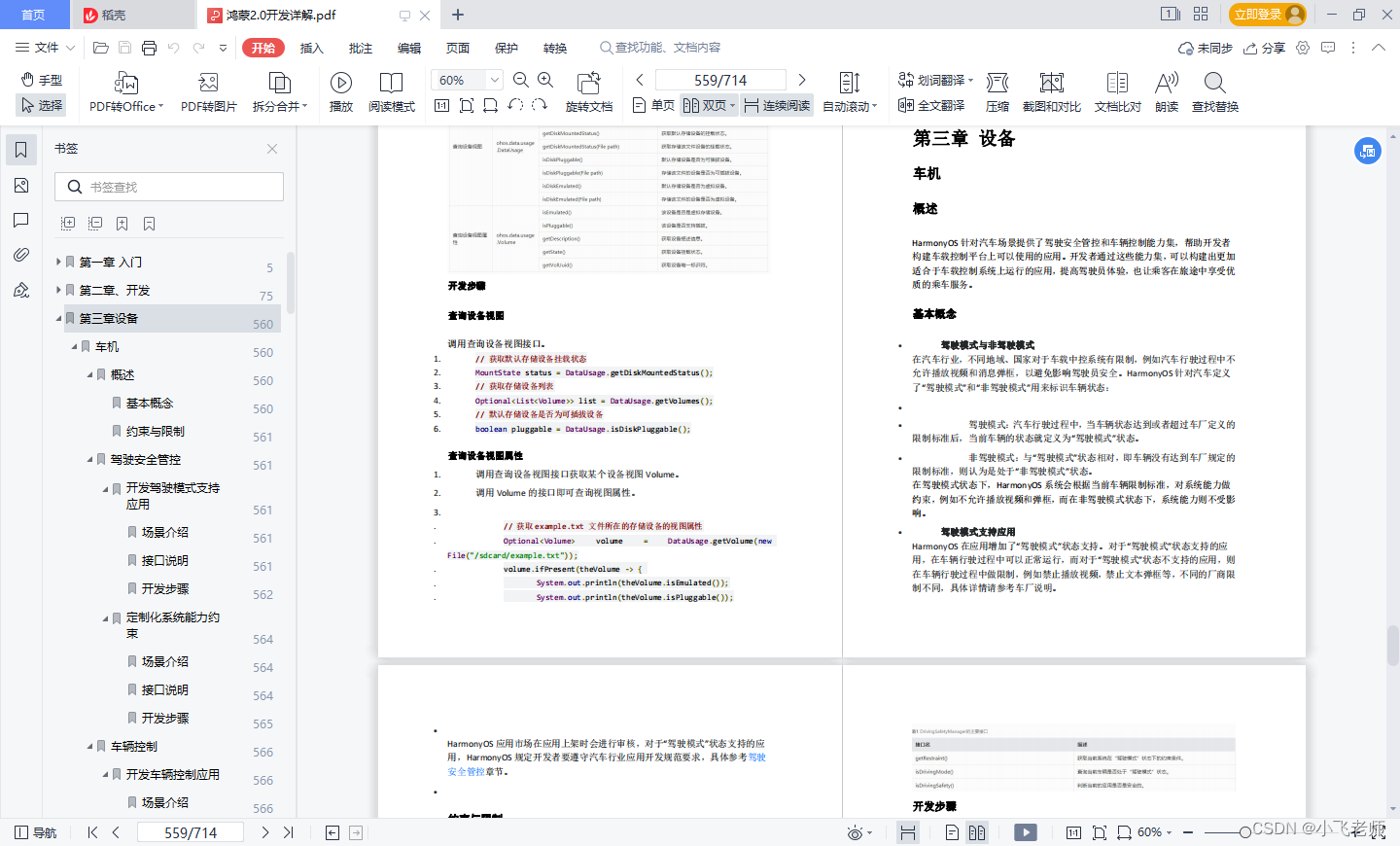The image size is (1400, 846).
Task: Activate the Select (选择) tool
Action: tap(42, 105)
